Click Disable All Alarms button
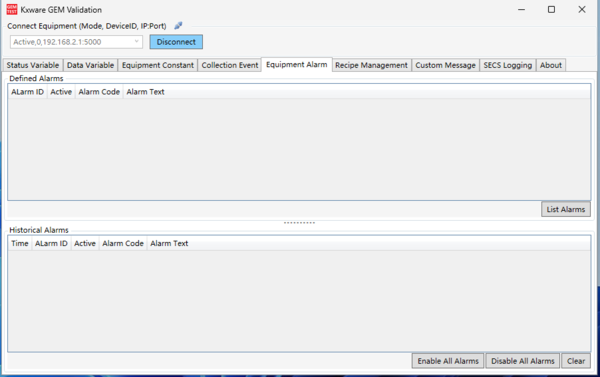 pyautogui.click(x=522, y=361)
